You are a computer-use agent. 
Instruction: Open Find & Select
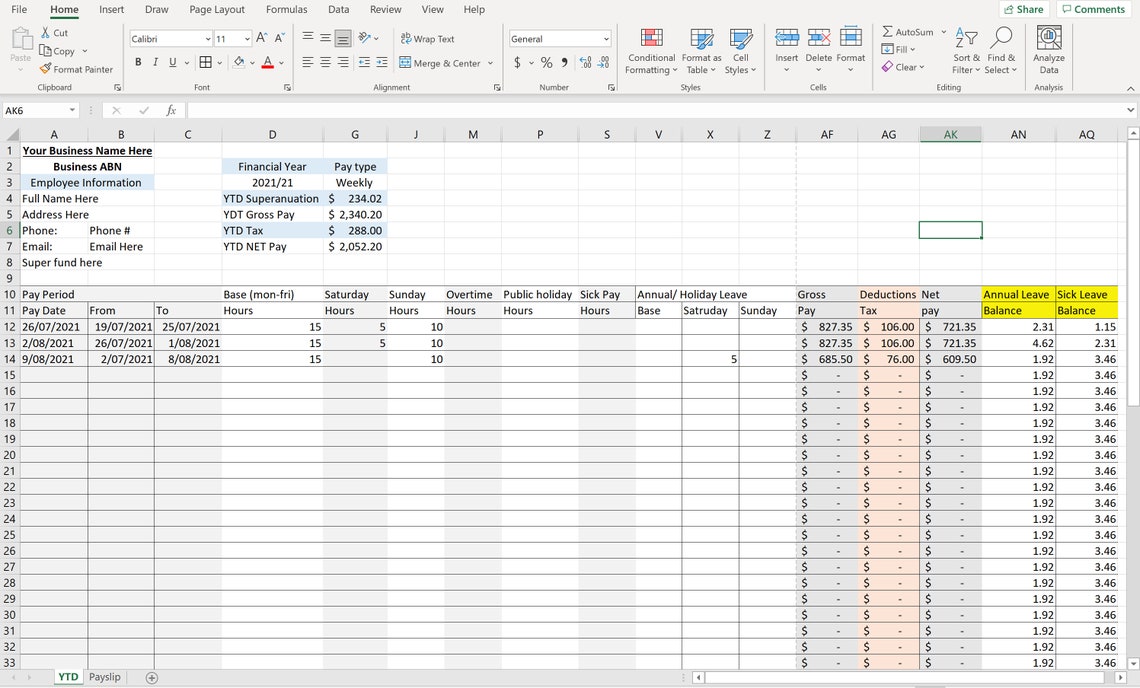click(1000, 52)
